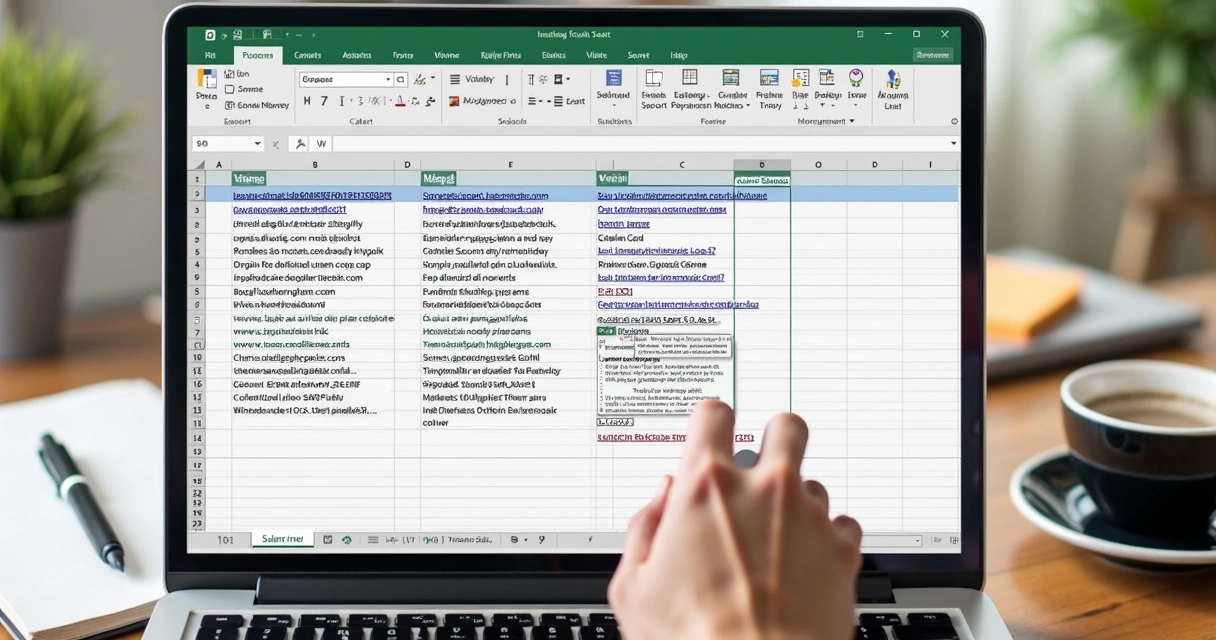Screen dimensions: 1216x640
Task: Expand the Name Box dropdown arrow
Action: pos(257,143)
